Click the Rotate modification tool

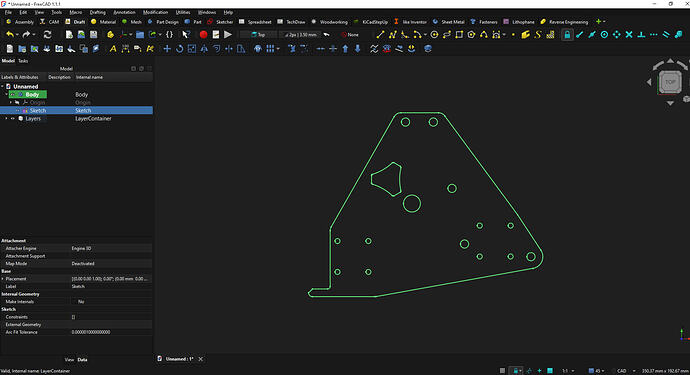pos(179,49)
